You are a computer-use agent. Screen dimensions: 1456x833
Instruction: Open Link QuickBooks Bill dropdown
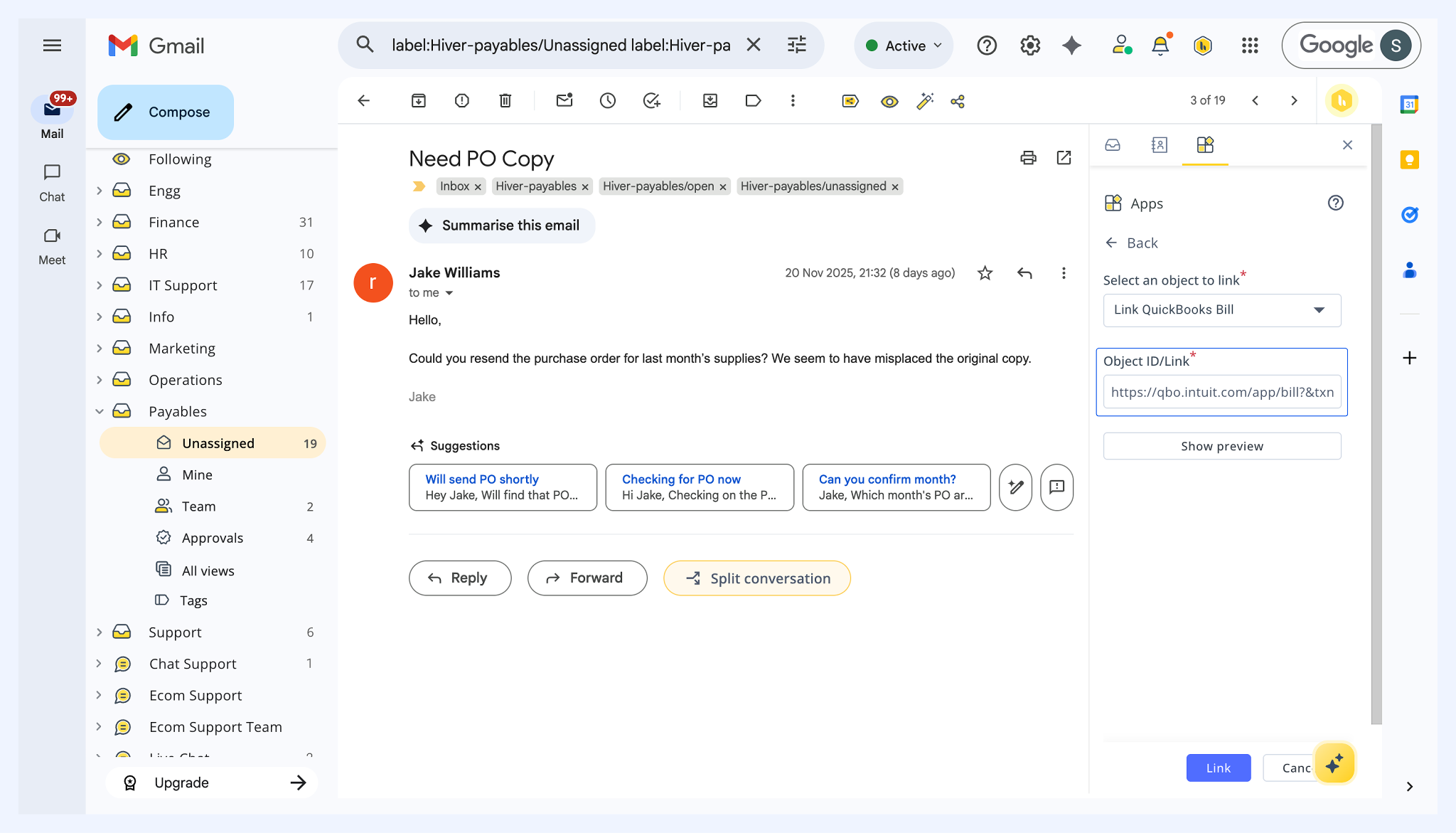tap(1221, 310)
